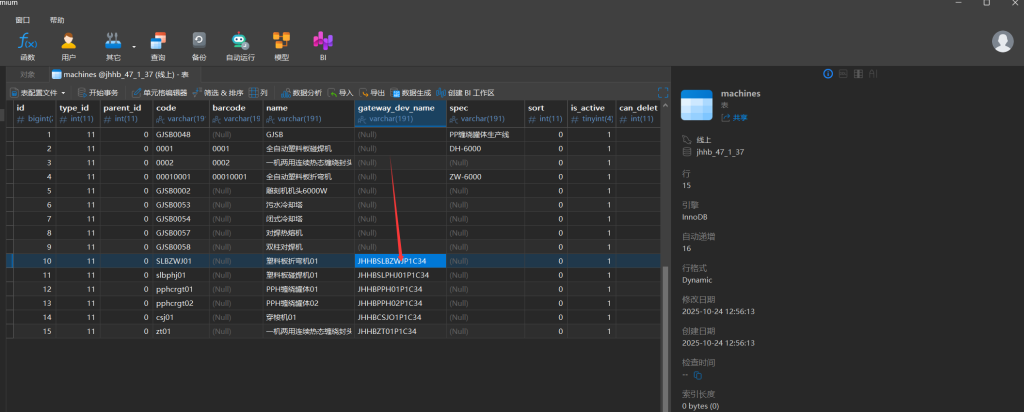Toggle the full-screen expand icon above grid
Image resolution: width=1024 pixels, height=412 pixels.
[x=662, y=92]
